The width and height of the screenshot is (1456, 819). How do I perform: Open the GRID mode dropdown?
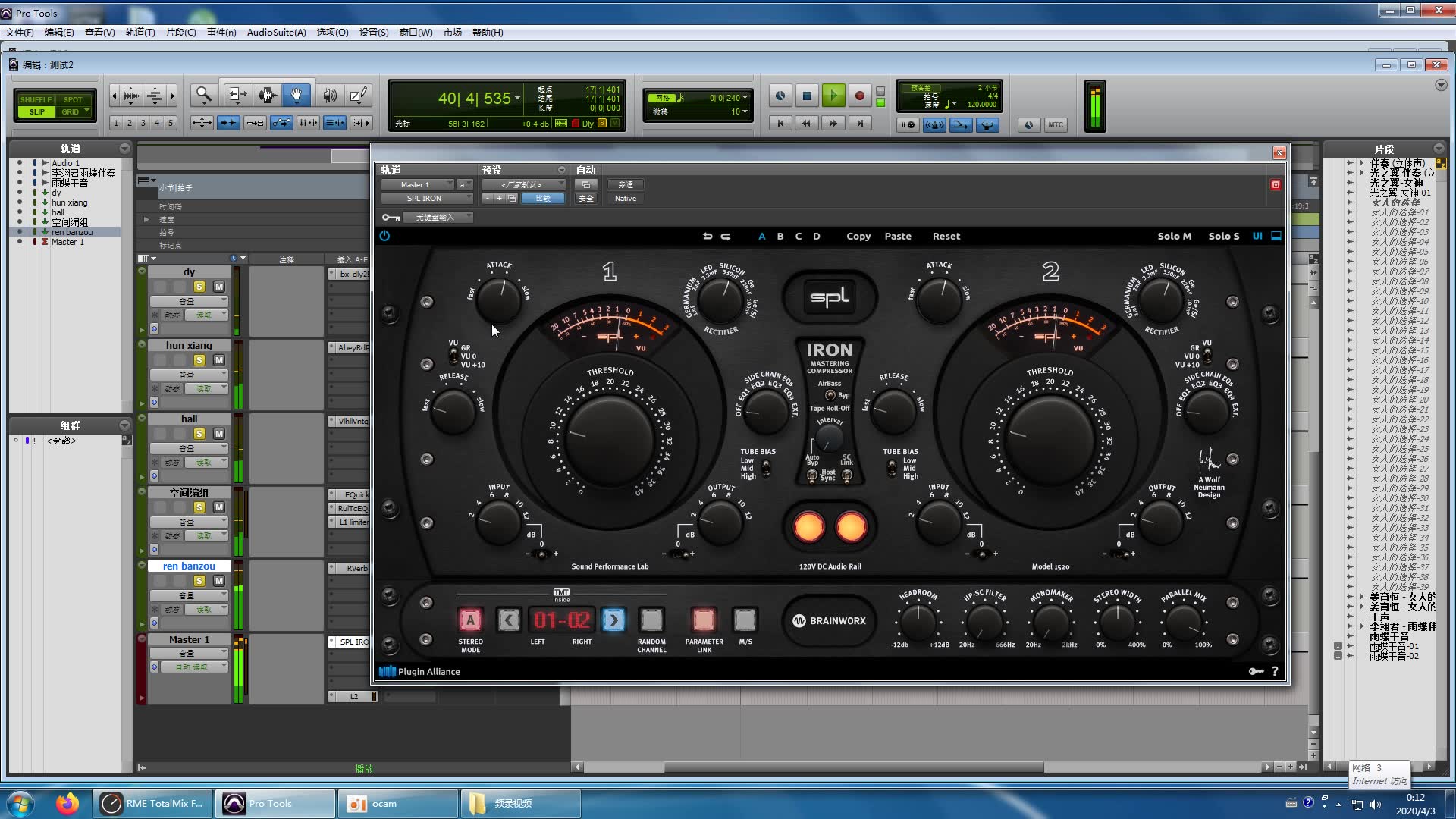74,111
